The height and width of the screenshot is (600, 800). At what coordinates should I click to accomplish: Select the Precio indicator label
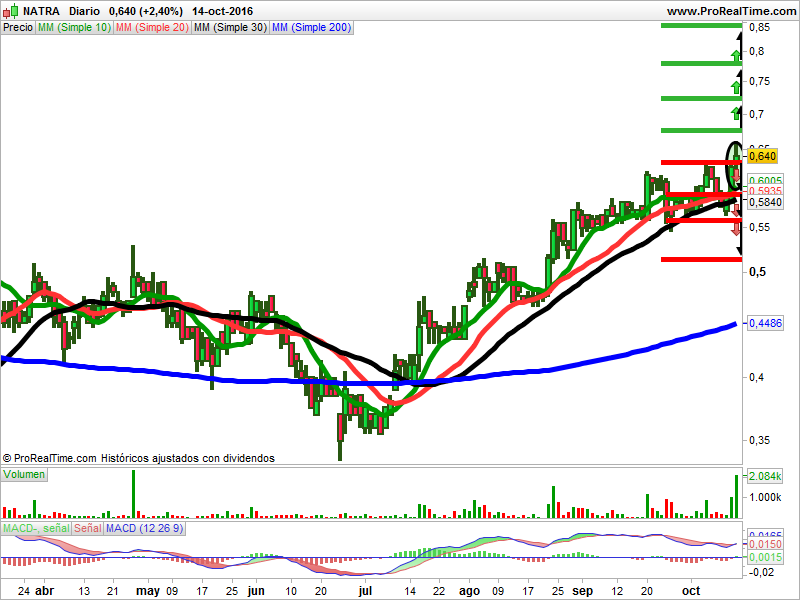[18, 28]
